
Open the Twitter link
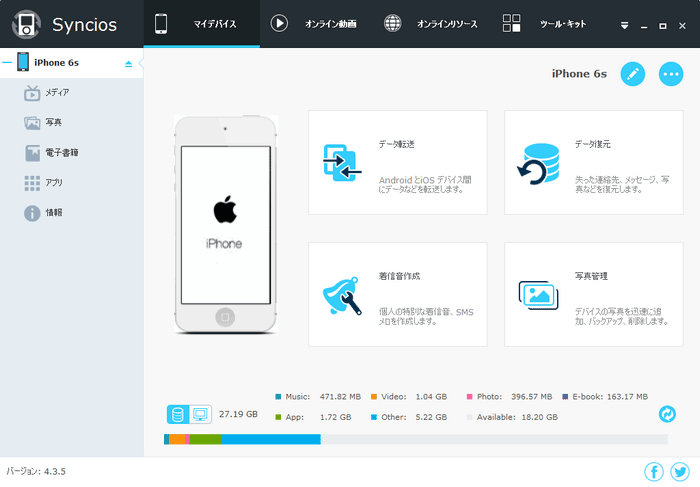680,472
